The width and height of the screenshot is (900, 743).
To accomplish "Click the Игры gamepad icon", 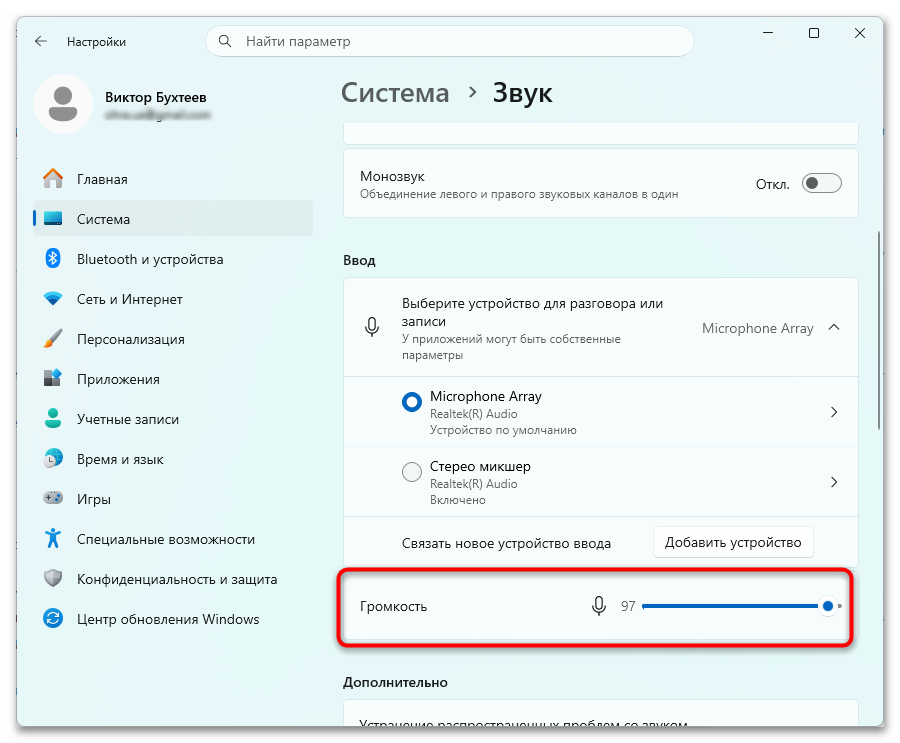I will (53, 498).
